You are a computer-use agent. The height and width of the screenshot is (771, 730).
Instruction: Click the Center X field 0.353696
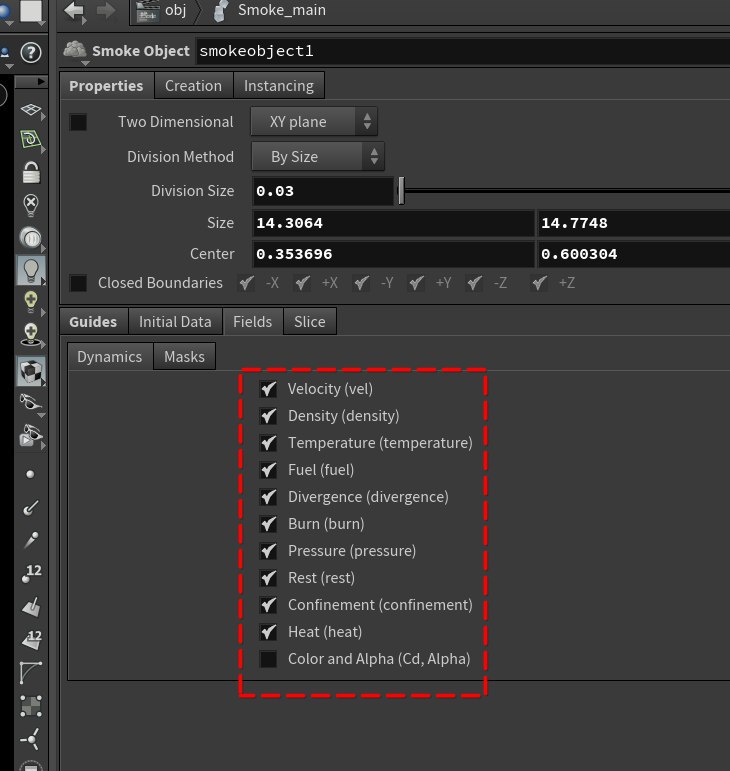click(393, 254)
